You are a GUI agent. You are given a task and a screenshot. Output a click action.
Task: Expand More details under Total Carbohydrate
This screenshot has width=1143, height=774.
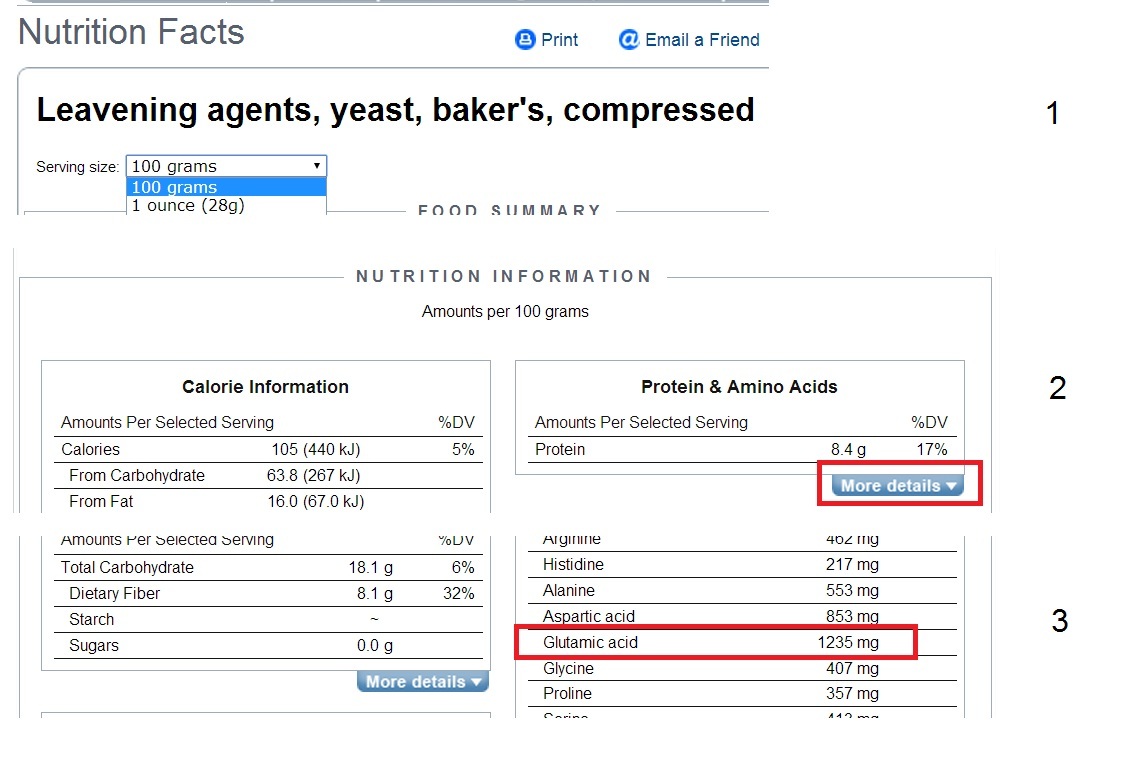click(423, 682)
